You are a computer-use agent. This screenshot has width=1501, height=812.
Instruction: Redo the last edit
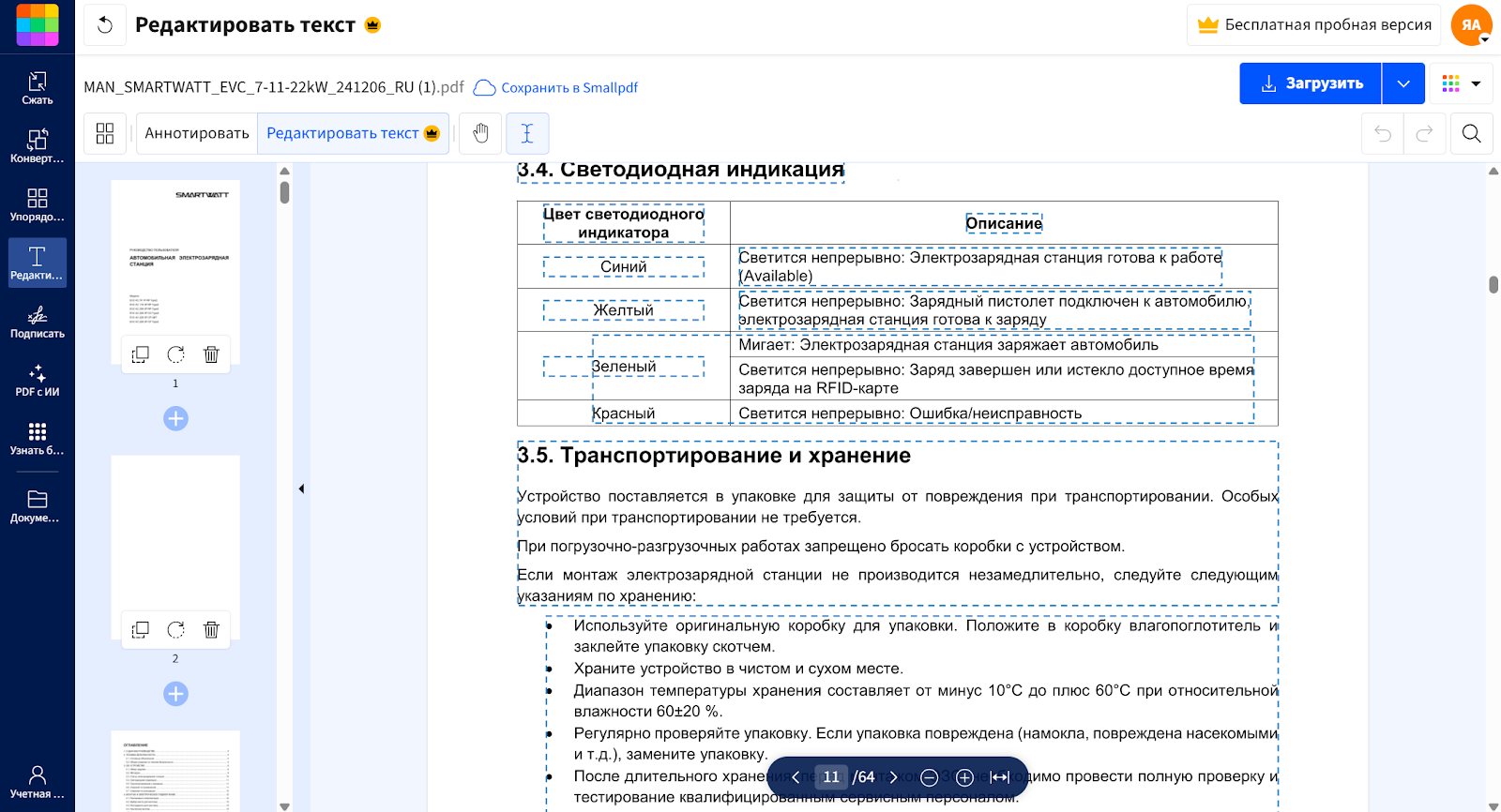tap(1424, 133)
